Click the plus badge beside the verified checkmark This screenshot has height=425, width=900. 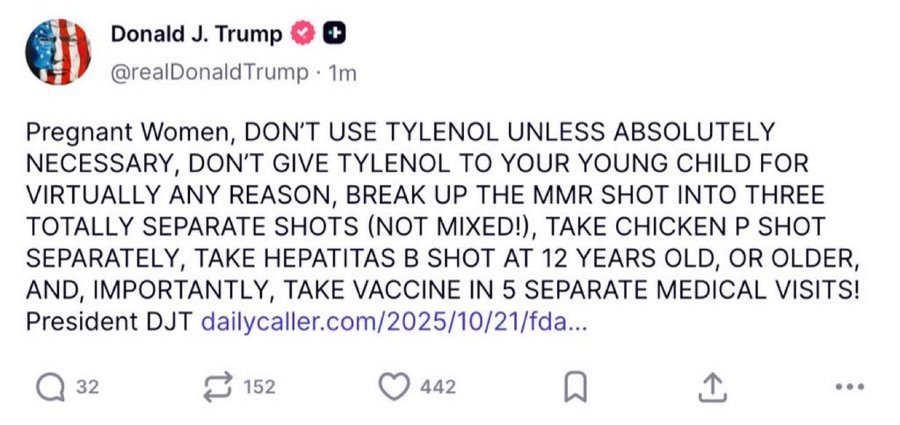click(335, 33)
